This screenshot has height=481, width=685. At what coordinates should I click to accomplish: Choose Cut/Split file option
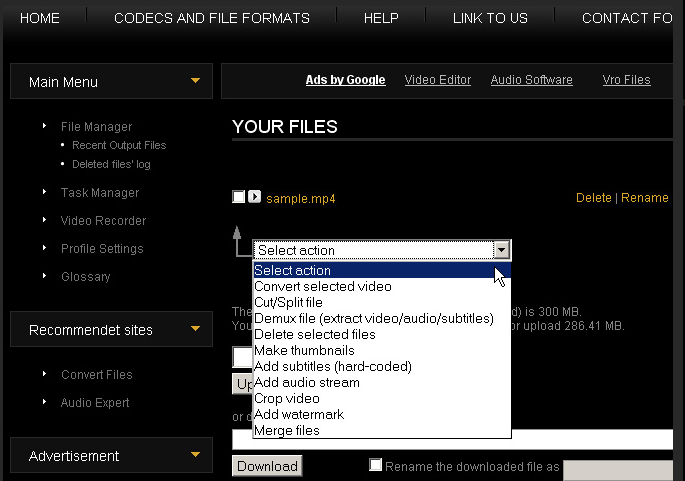[382, 302]
